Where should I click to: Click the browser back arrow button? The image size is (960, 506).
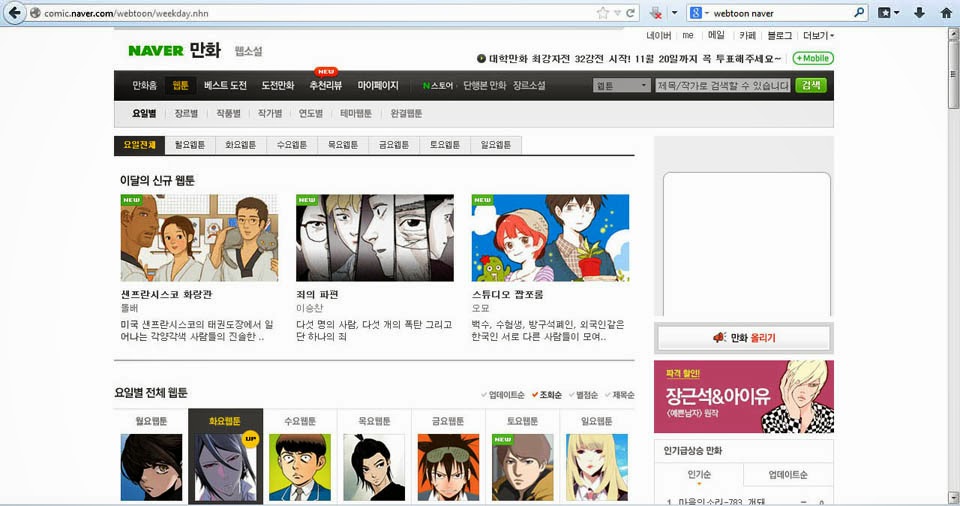[13, 12]
